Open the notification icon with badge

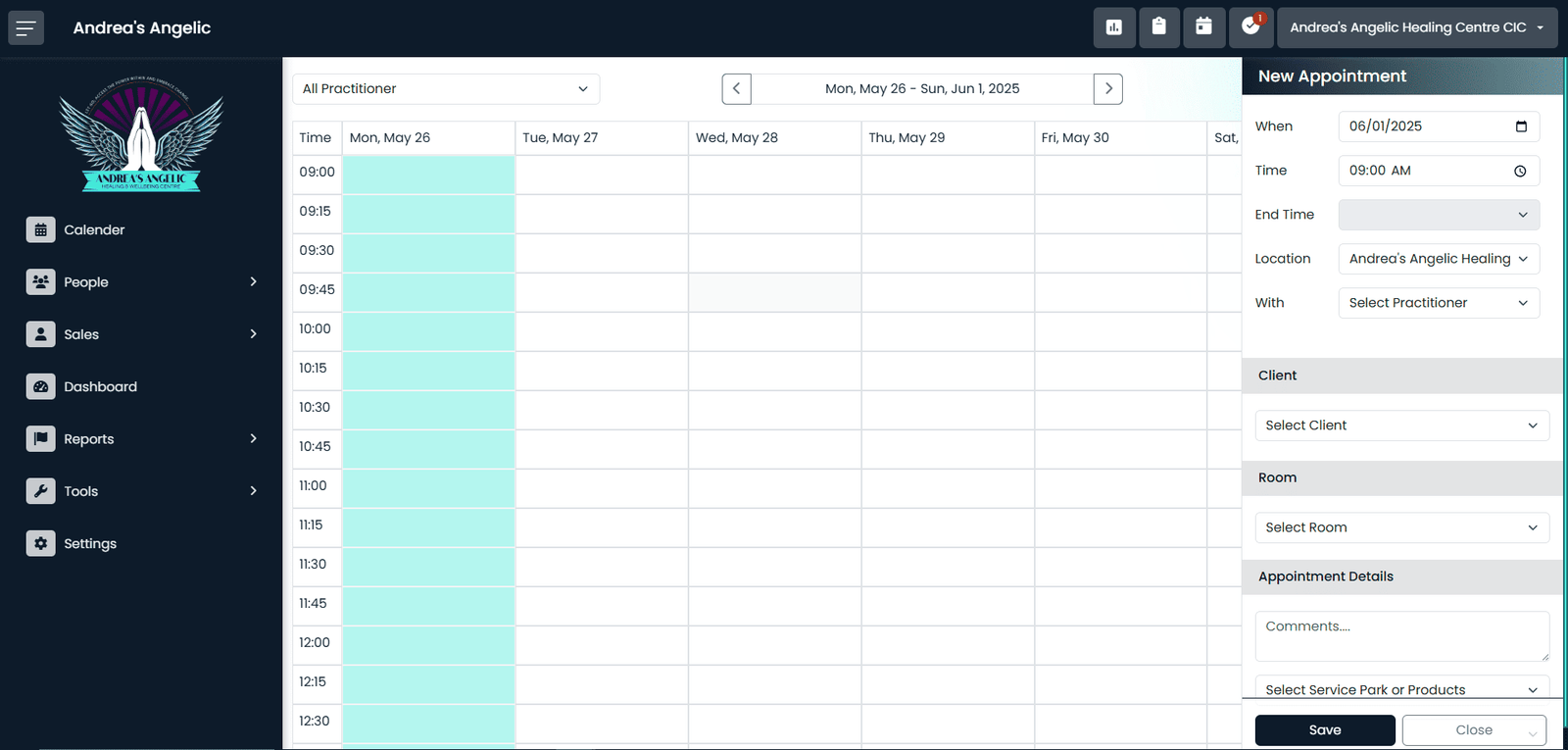1251,27
